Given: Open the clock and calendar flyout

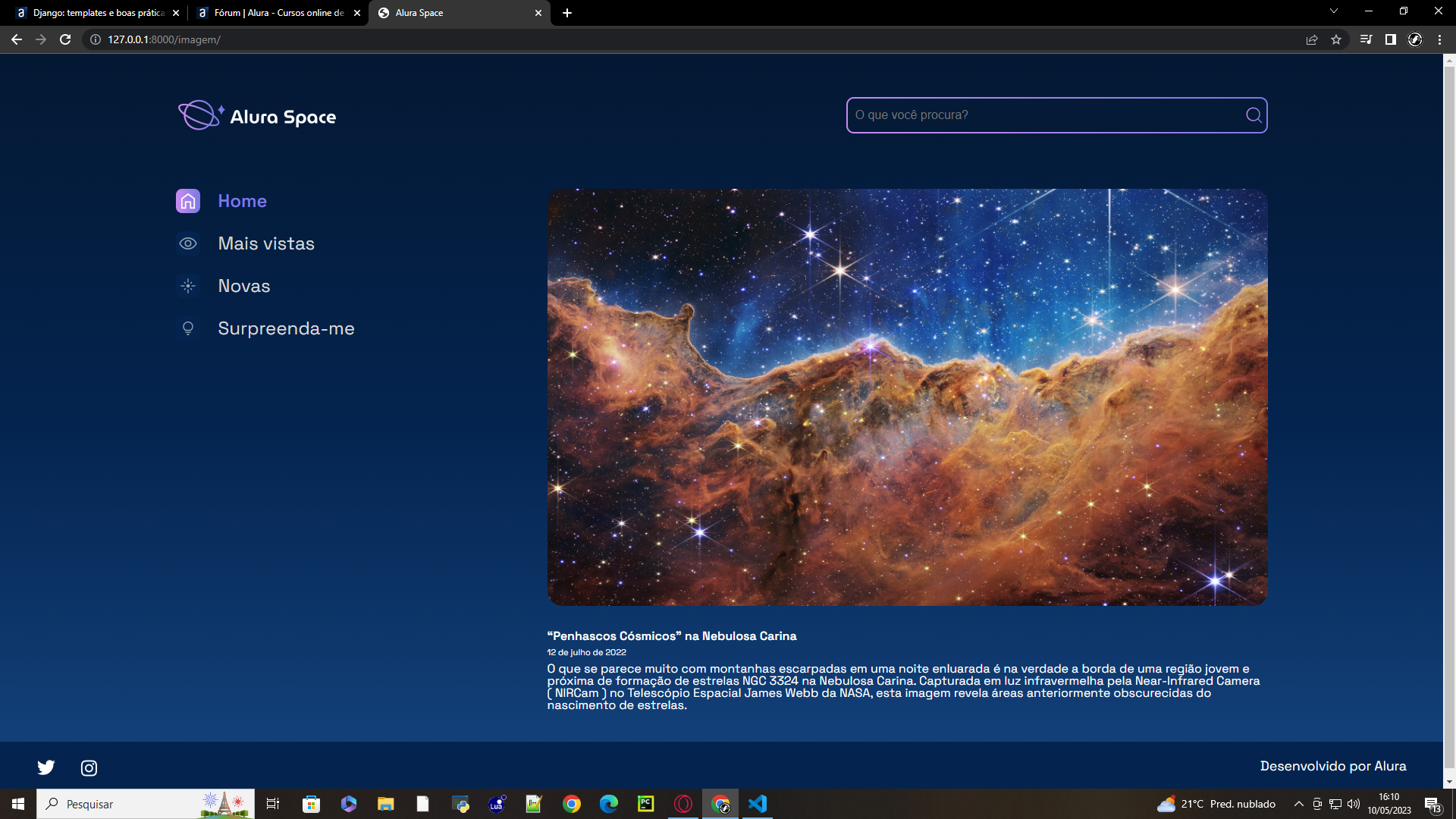Looking at the screenshot, I should tap(1389, 804).
